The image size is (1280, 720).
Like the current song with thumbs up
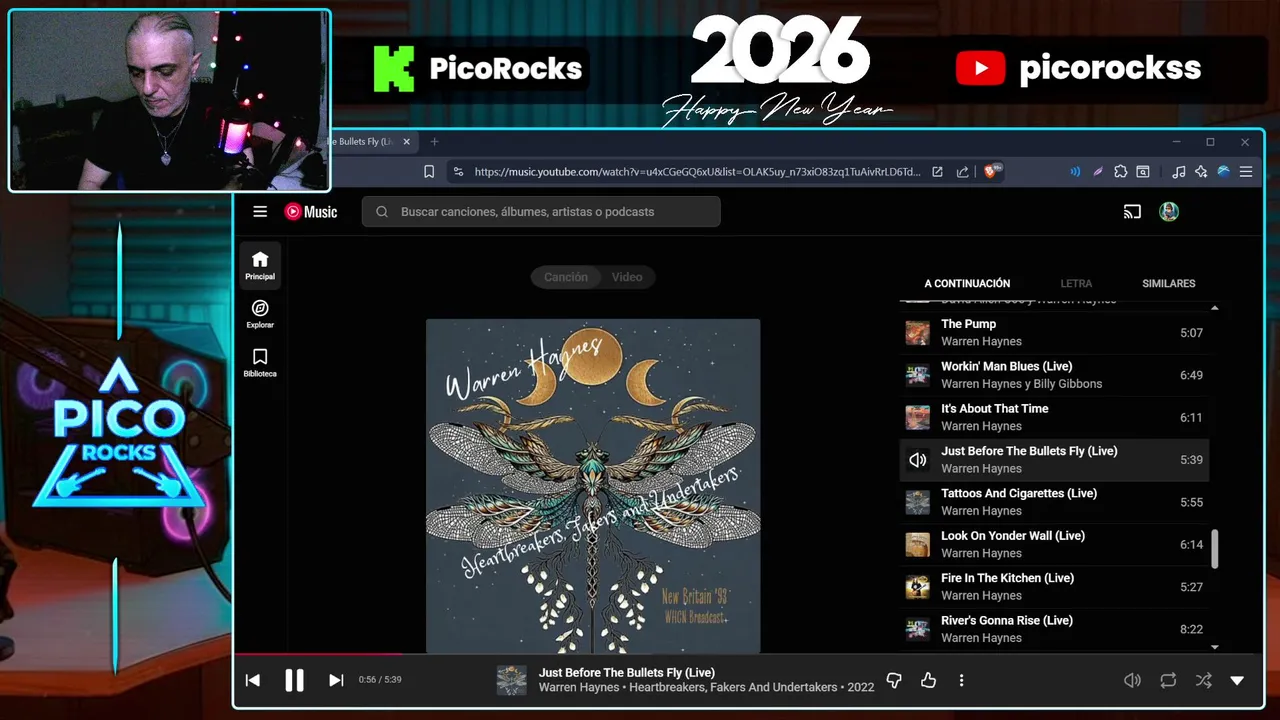928,680
